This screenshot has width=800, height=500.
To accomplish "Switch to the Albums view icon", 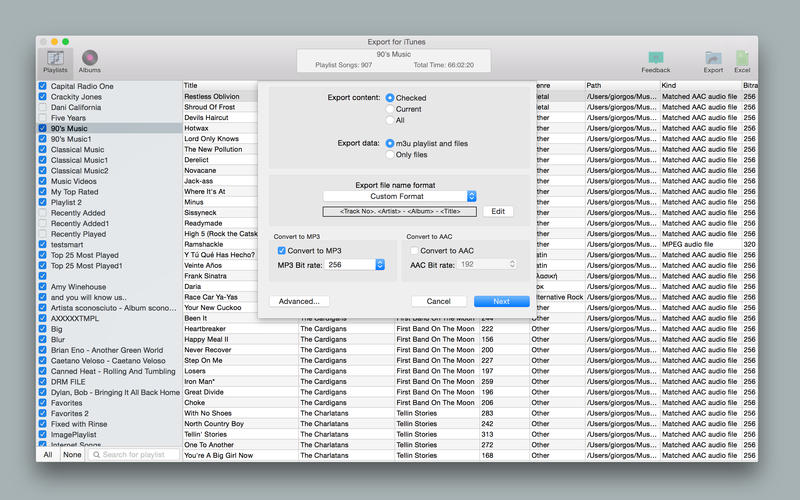I will click(90, 62).
